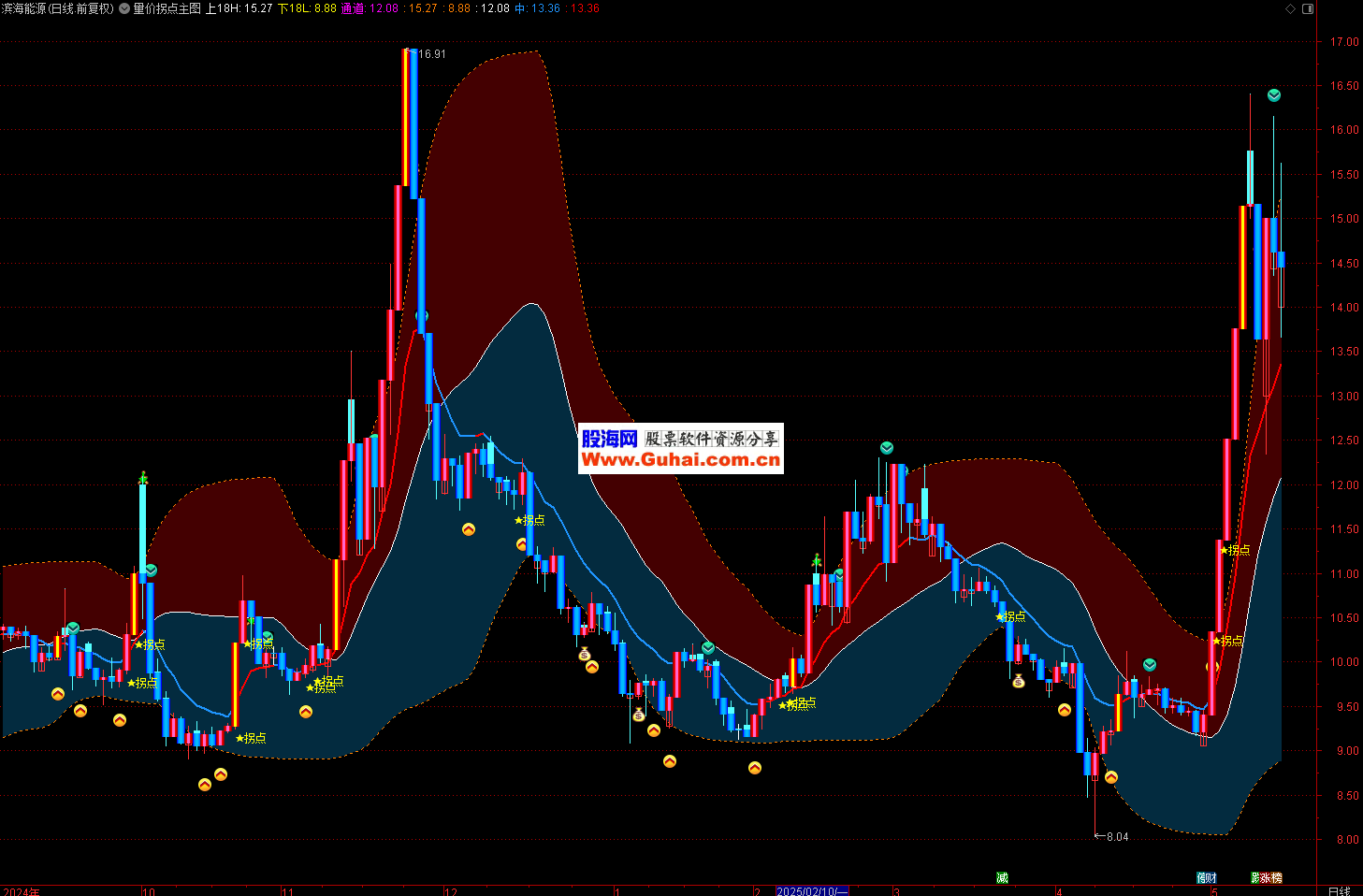Open the 日线 period selector at bottom right
This screenshot has width=1363, height=896.
coord(1339,890)
